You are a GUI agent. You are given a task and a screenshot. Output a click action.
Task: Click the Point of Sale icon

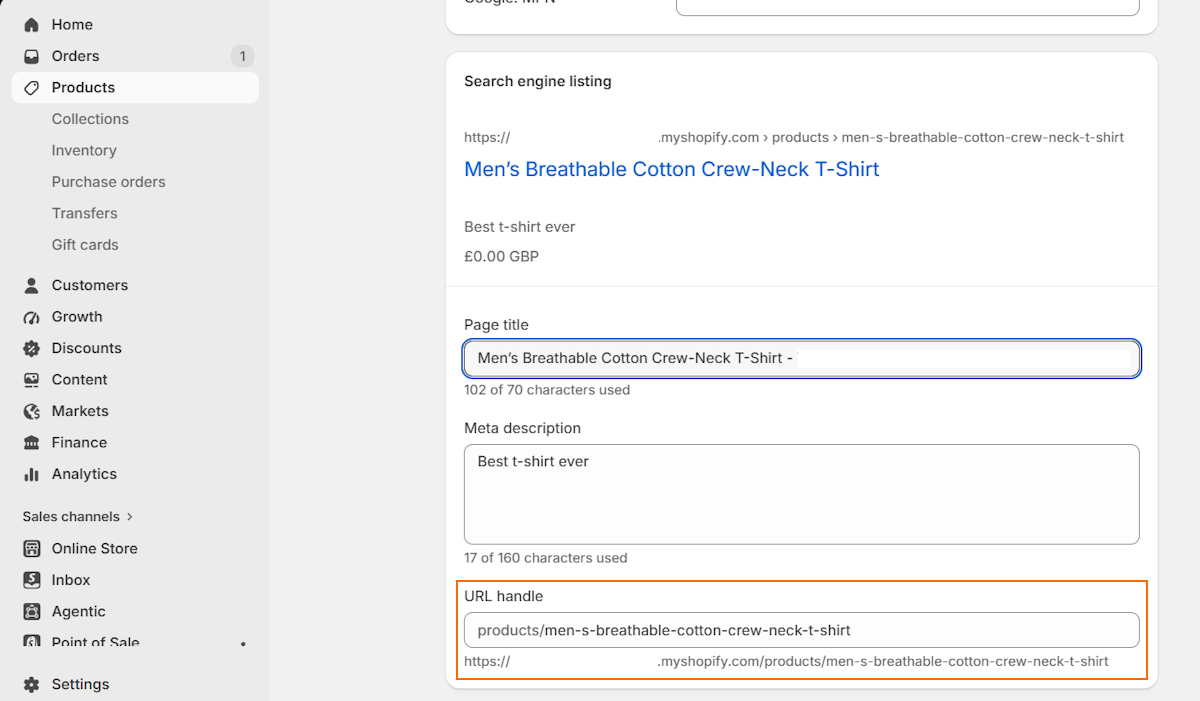point(32,642)
